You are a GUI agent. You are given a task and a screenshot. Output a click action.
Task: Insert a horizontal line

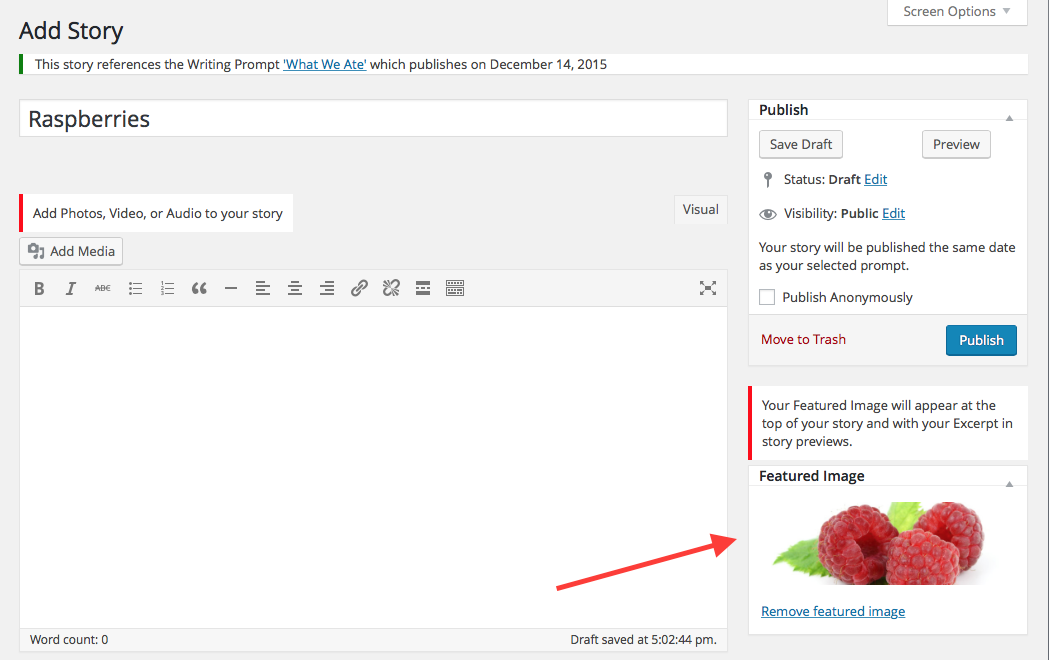[x=231, y=289]
